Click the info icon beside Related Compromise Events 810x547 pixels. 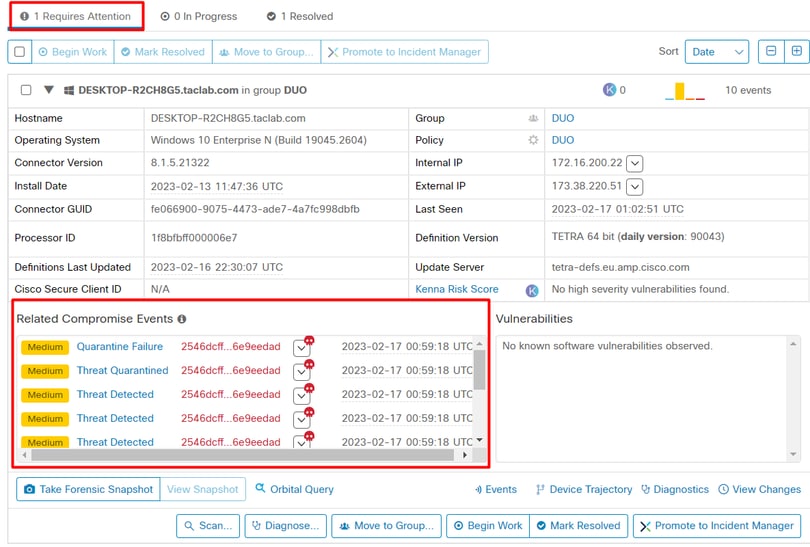[182, 319]
